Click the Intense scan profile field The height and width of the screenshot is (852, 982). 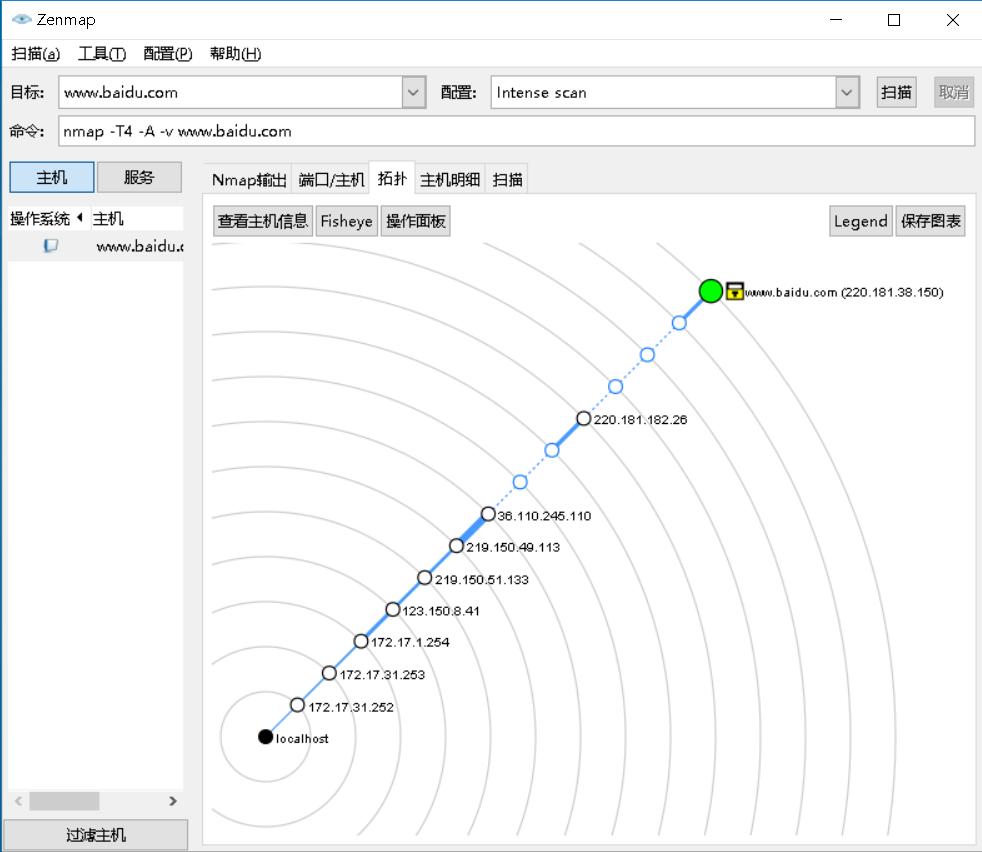pyautogui.click(x=663, y=92)
